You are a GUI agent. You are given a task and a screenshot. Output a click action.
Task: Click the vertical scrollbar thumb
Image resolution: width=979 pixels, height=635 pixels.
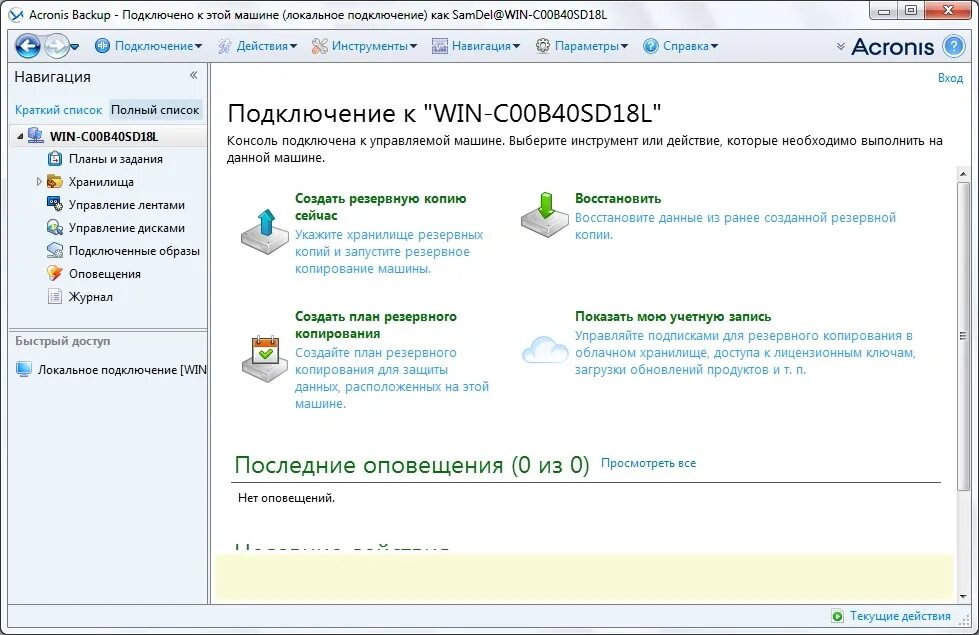[x=963, y=336]
